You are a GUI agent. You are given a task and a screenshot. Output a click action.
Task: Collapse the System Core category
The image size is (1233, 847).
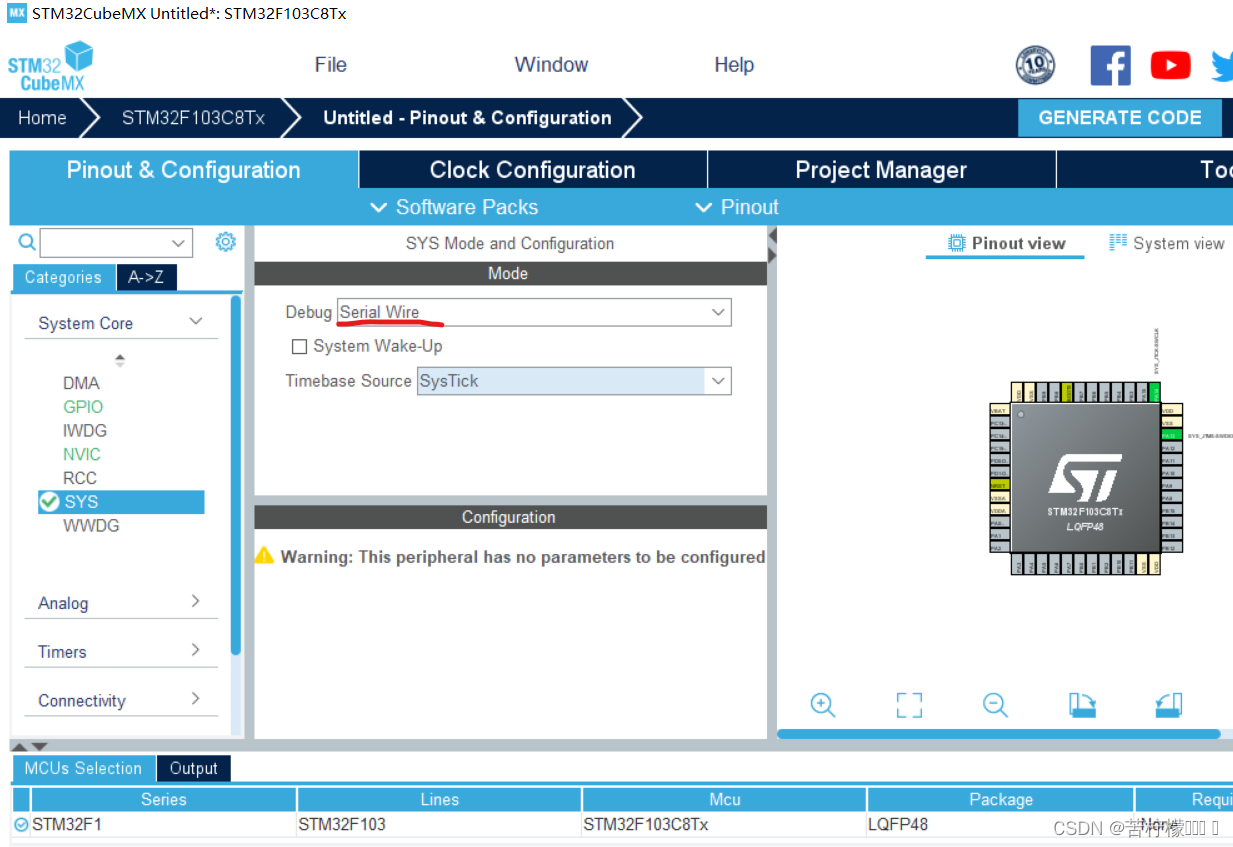point(196,322)
